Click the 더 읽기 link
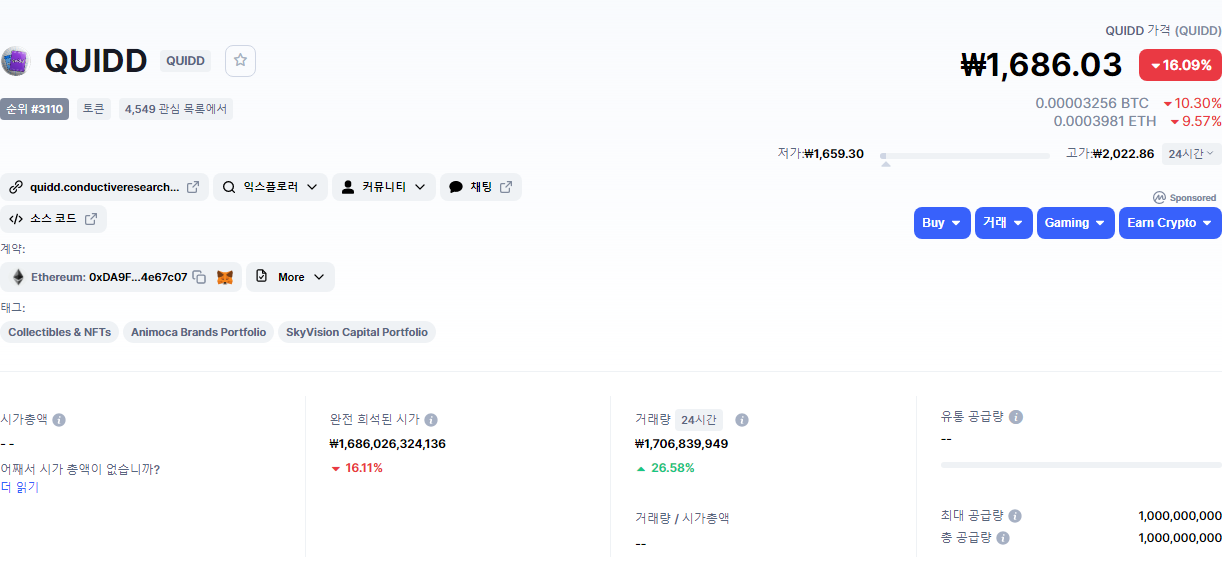The width and height of the screenshot is (1222, 577). tap(19, 487)
